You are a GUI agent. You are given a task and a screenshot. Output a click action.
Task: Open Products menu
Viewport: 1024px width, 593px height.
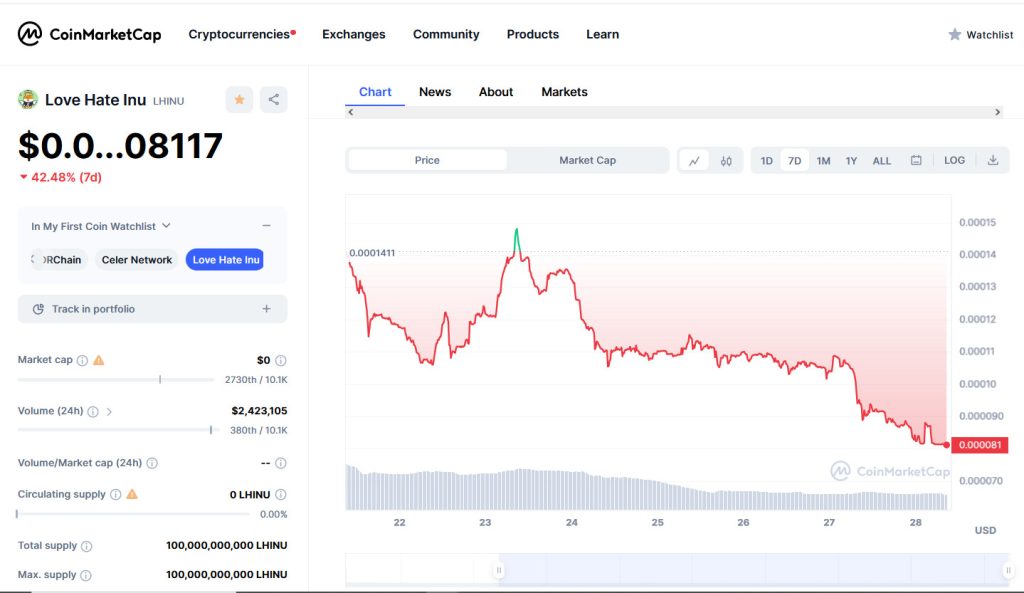point(533,34)
